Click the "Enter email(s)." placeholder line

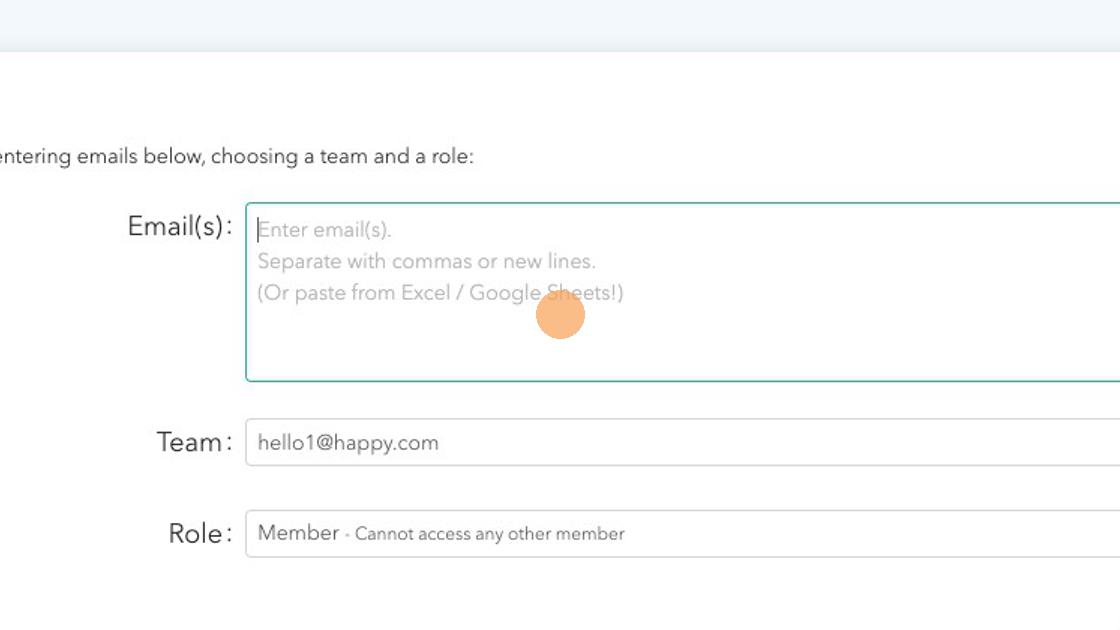(325, 230)
